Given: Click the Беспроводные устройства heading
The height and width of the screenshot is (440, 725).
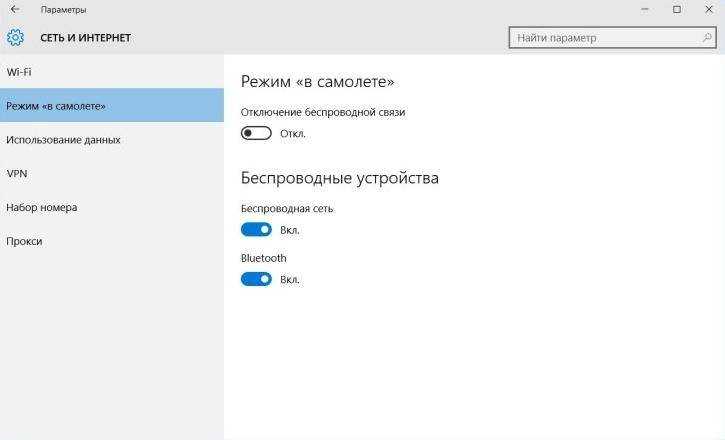Looking at the screenshot, I should (340, 177).
